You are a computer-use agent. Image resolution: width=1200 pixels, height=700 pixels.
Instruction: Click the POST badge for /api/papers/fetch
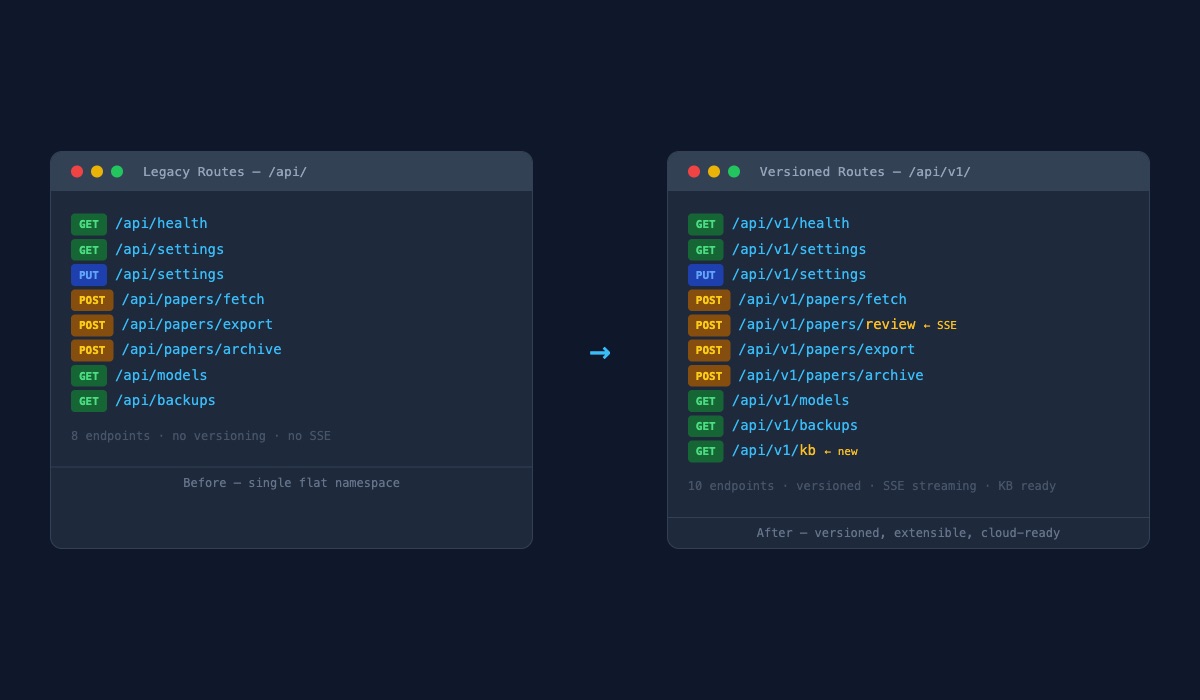tap(91, 299)
